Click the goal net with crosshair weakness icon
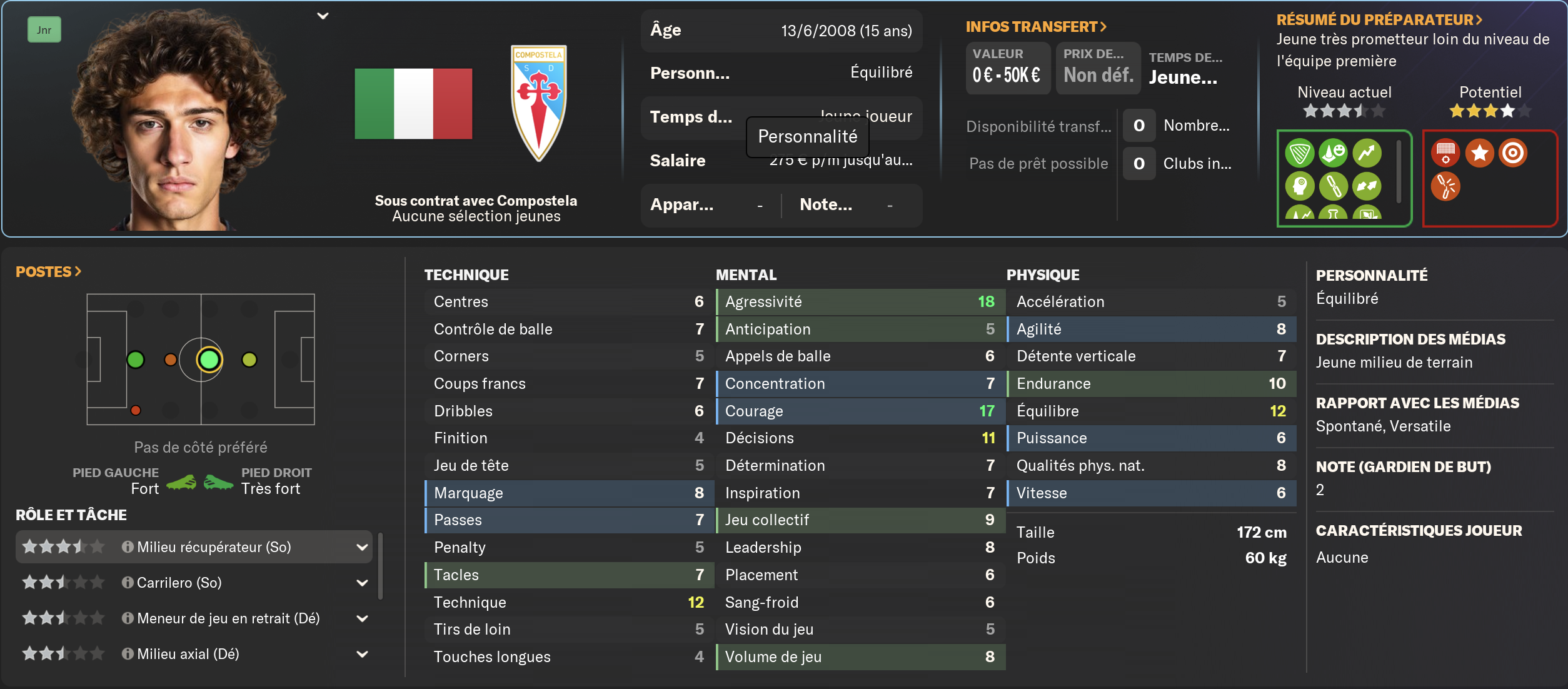The width and height of the screenshot is (1568, 689). 1445,153
